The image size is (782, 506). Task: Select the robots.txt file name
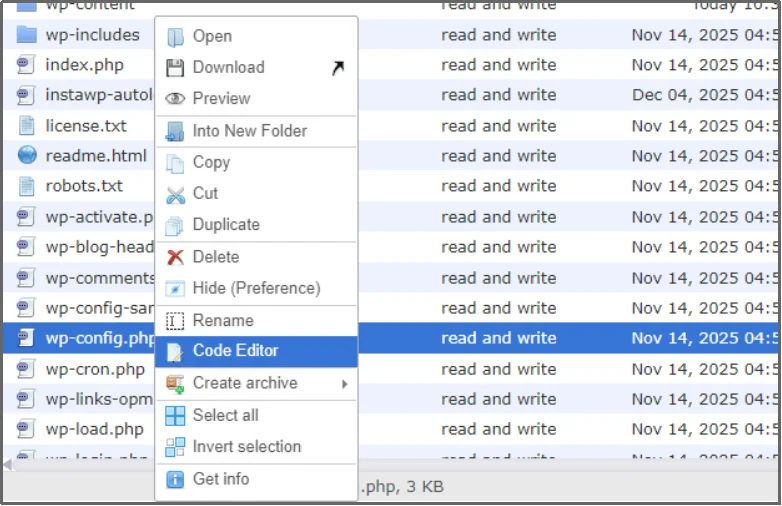click(84, 186)
